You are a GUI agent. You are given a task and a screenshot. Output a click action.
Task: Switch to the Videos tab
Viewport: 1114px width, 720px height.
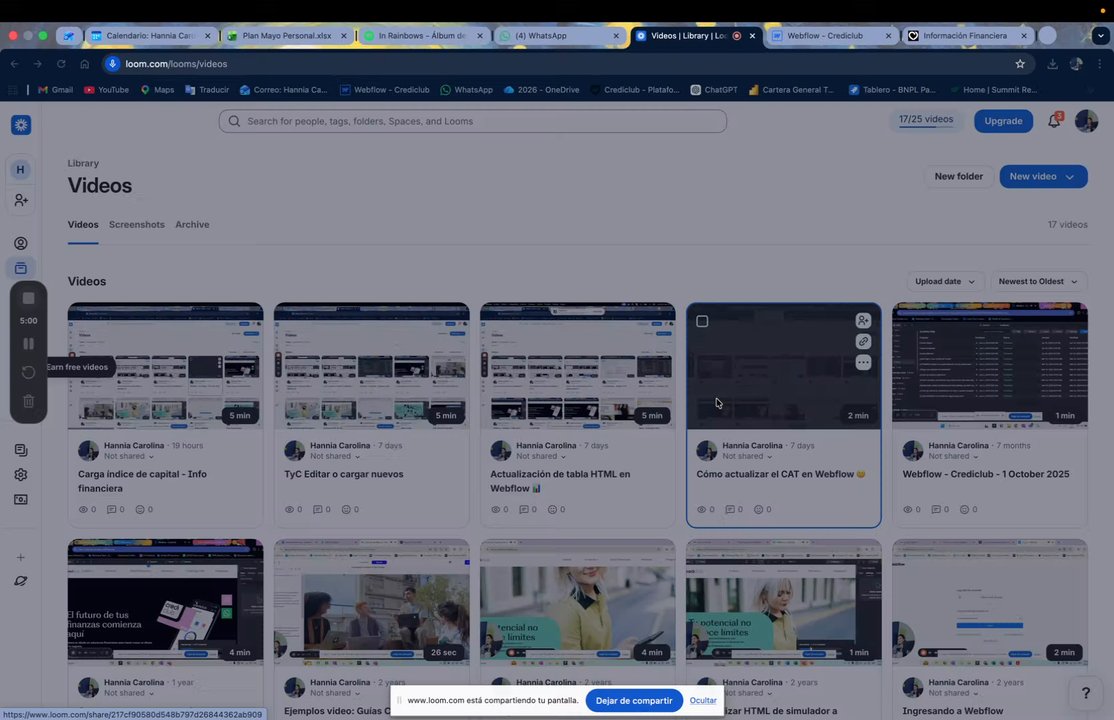(83, 225)
